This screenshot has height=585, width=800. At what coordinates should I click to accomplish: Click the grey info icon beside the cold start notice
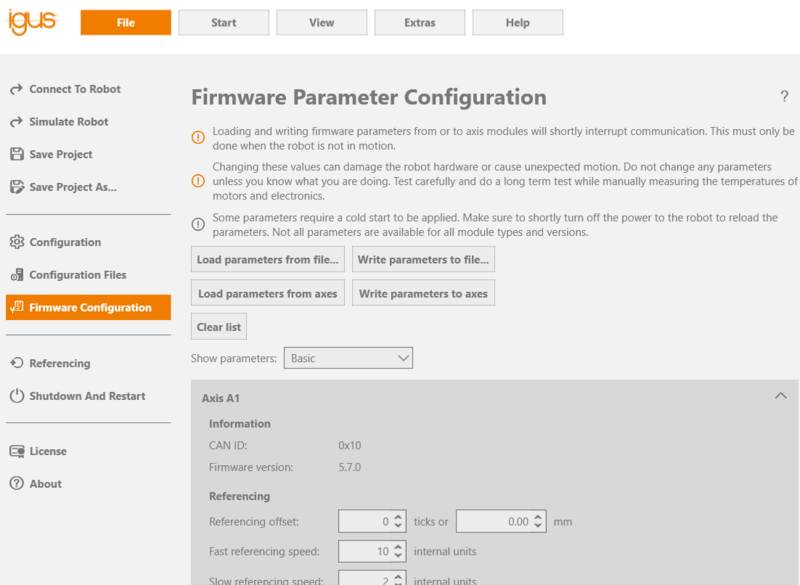click(198, 224)
